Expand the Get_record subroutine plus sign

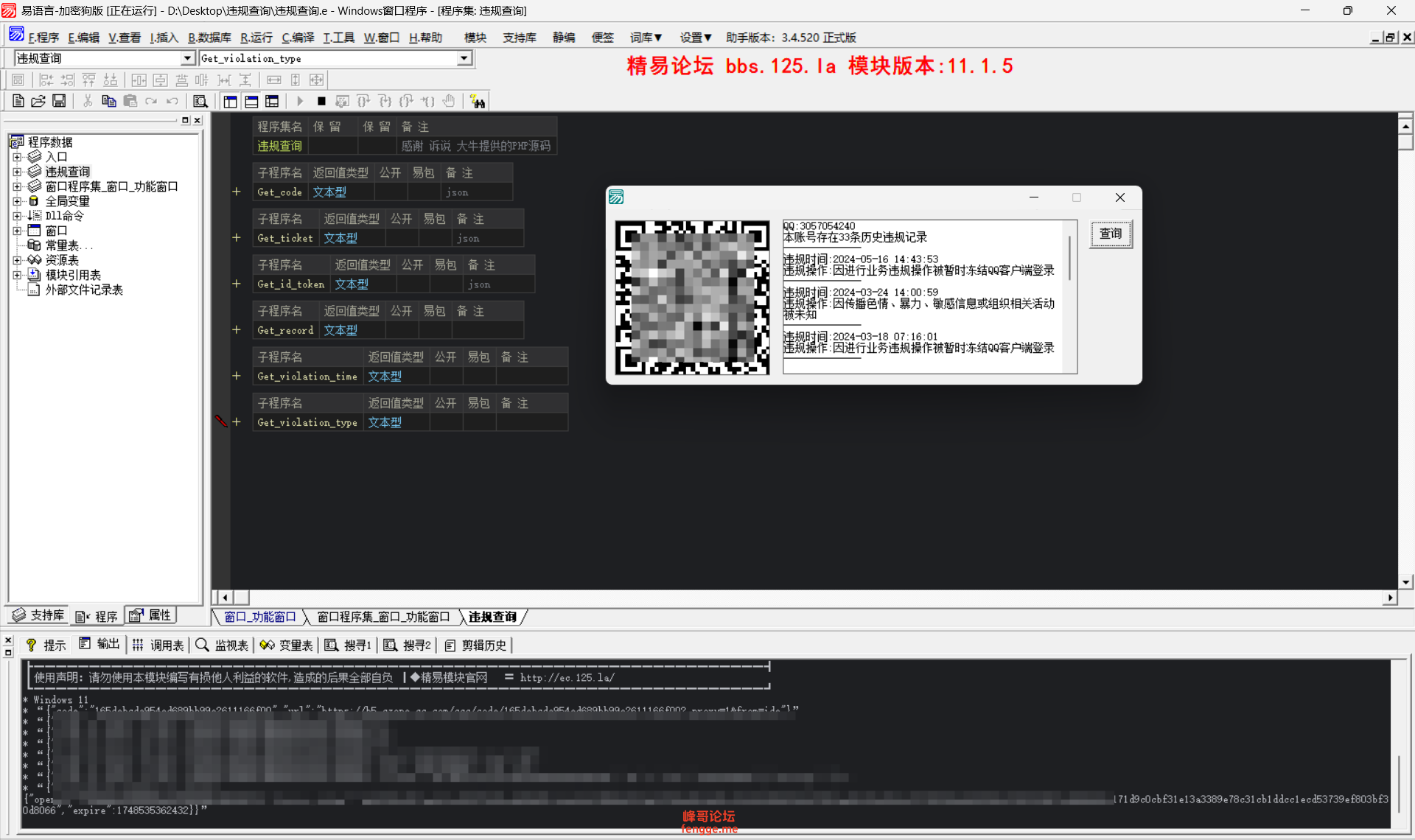point(237,330)
